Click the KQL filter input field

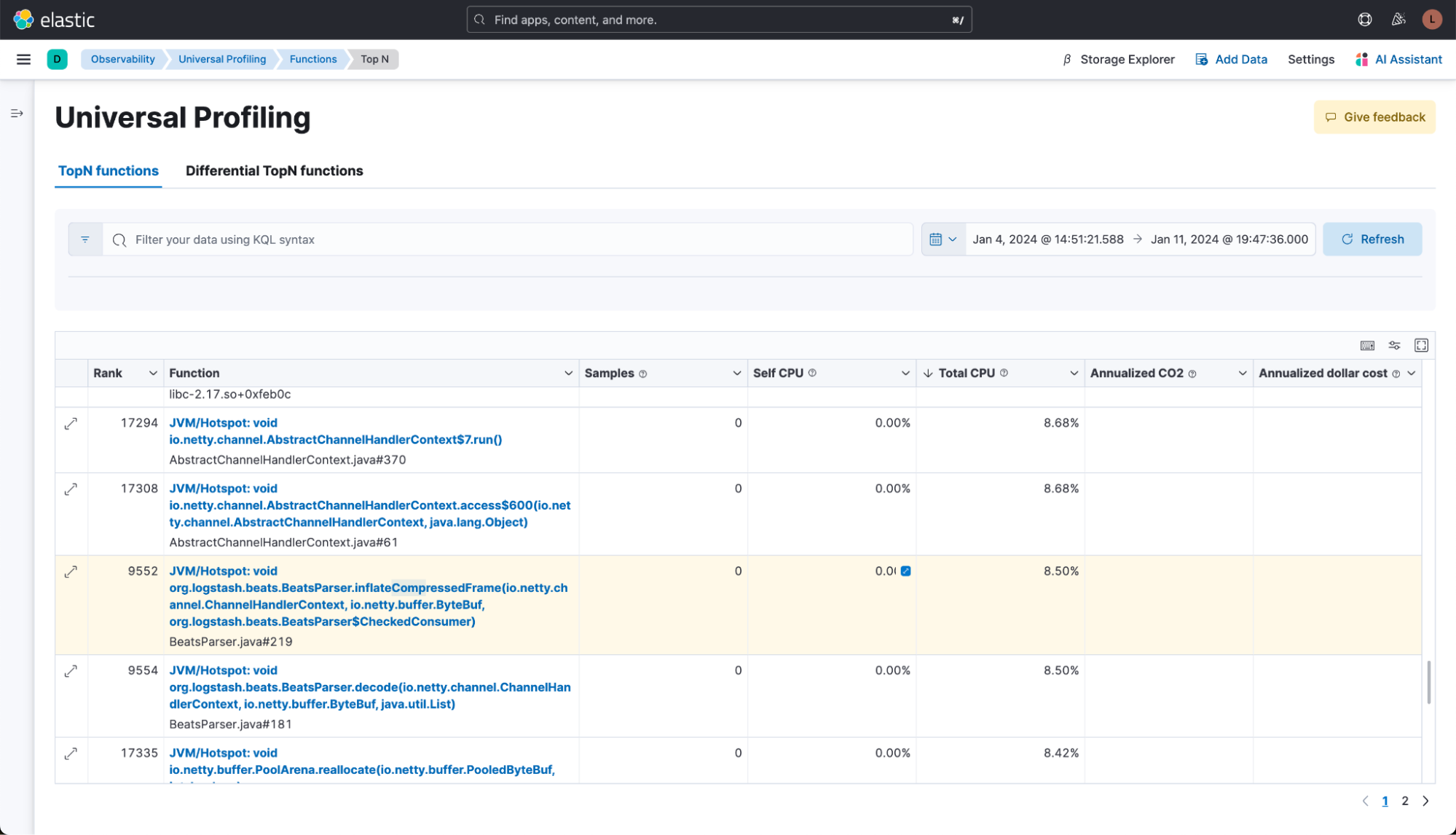(x=510, y=240)
